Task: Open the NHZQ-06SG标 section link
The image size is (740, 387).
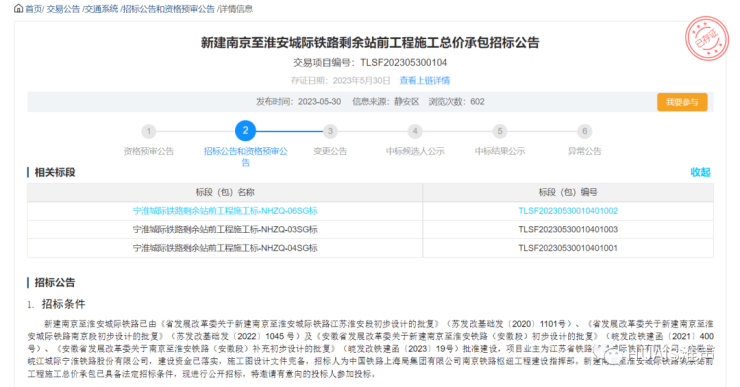Action: (x=225, y=211)
